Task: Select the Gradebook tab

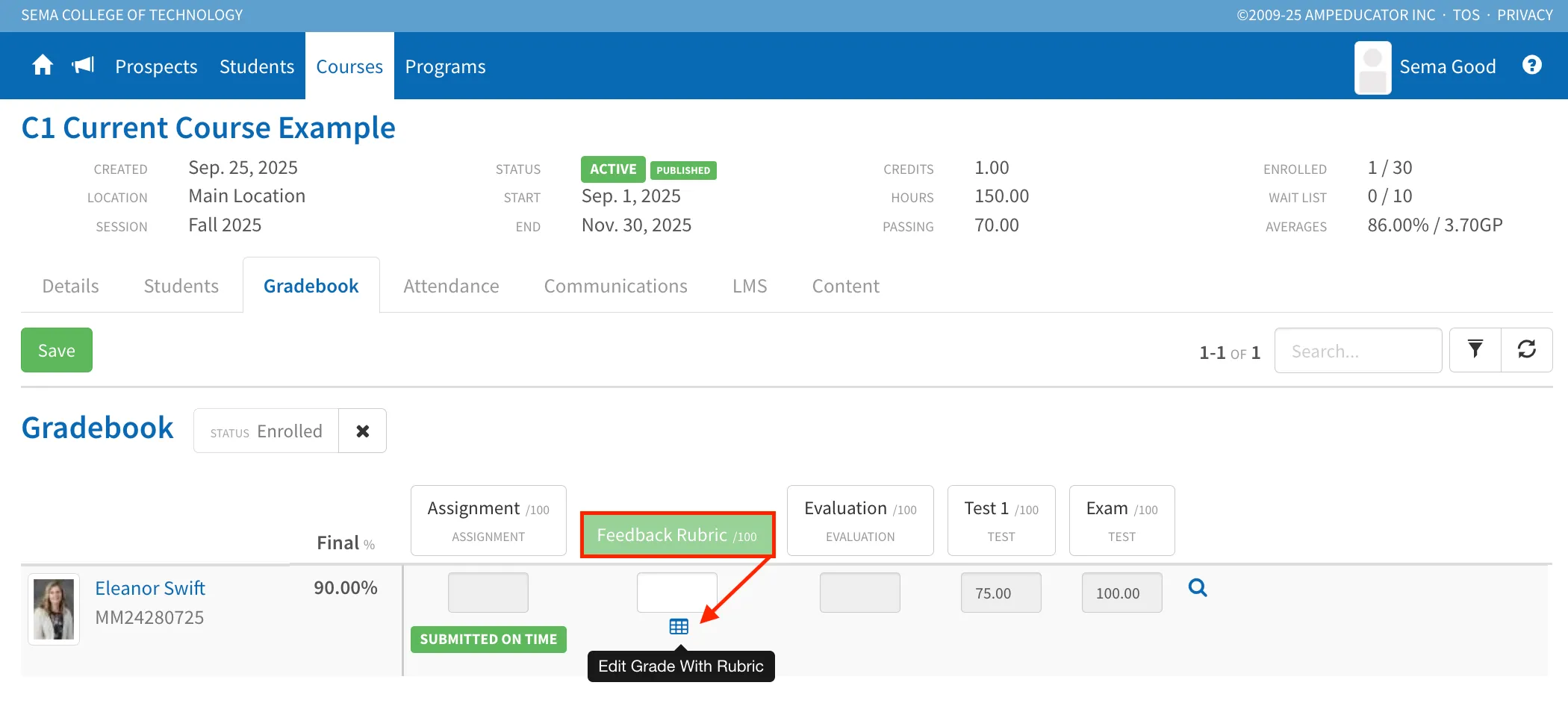Action: click(x=311, y=286)
